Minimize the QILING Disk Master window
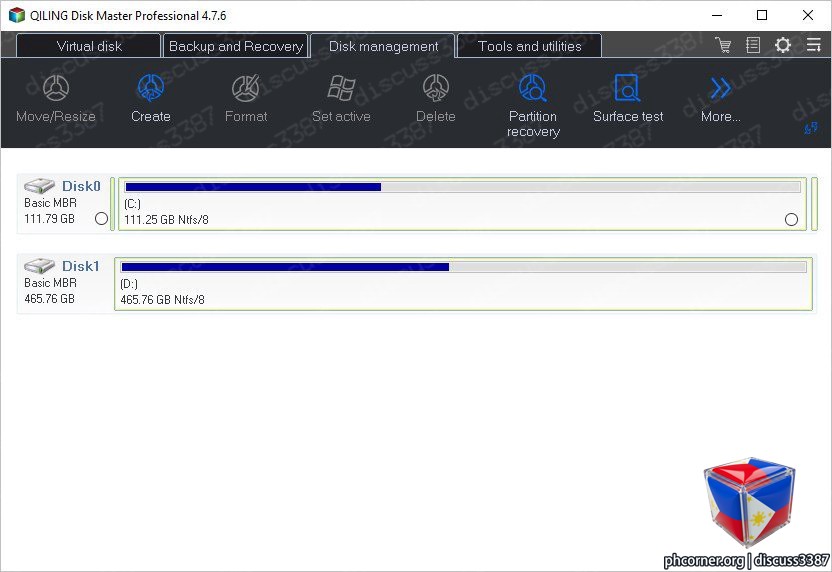 717,15
